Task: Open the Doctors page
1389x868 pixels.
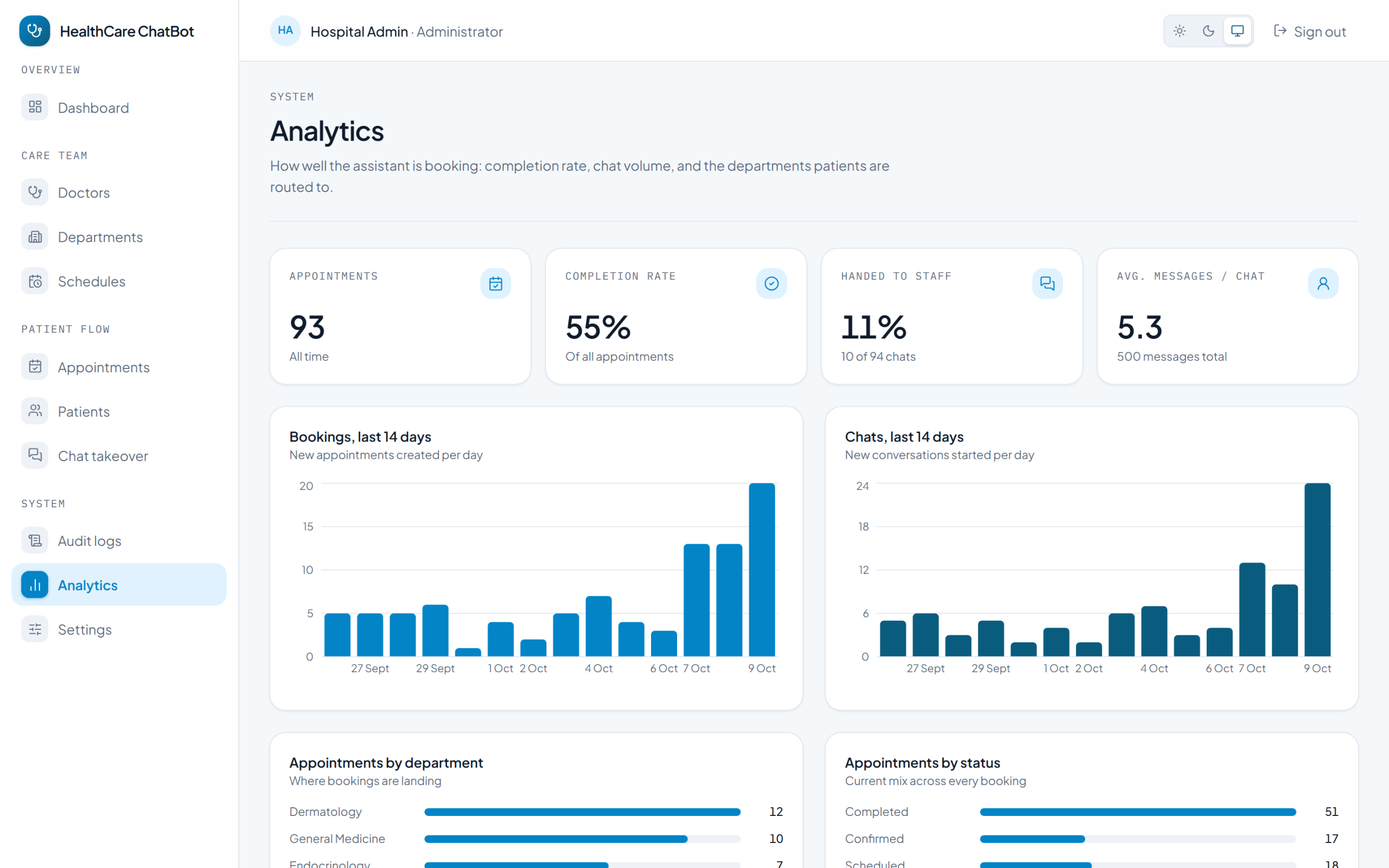Action: 119,192
